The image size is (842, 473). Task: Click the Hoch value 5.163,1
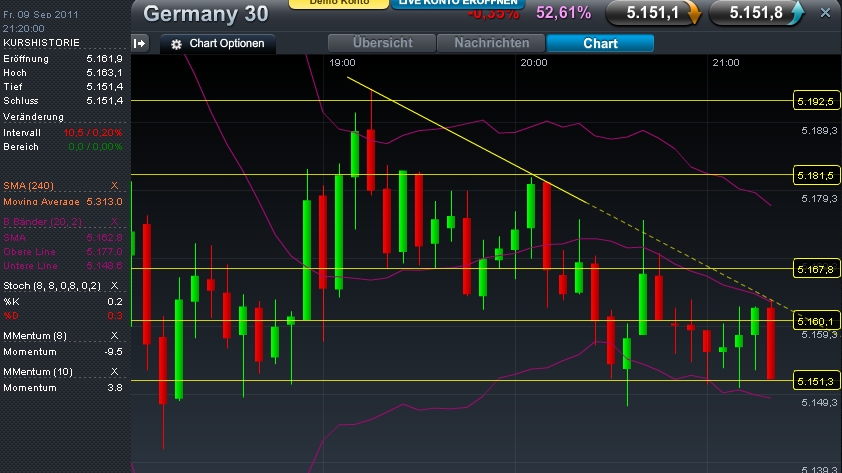[104, 72]
